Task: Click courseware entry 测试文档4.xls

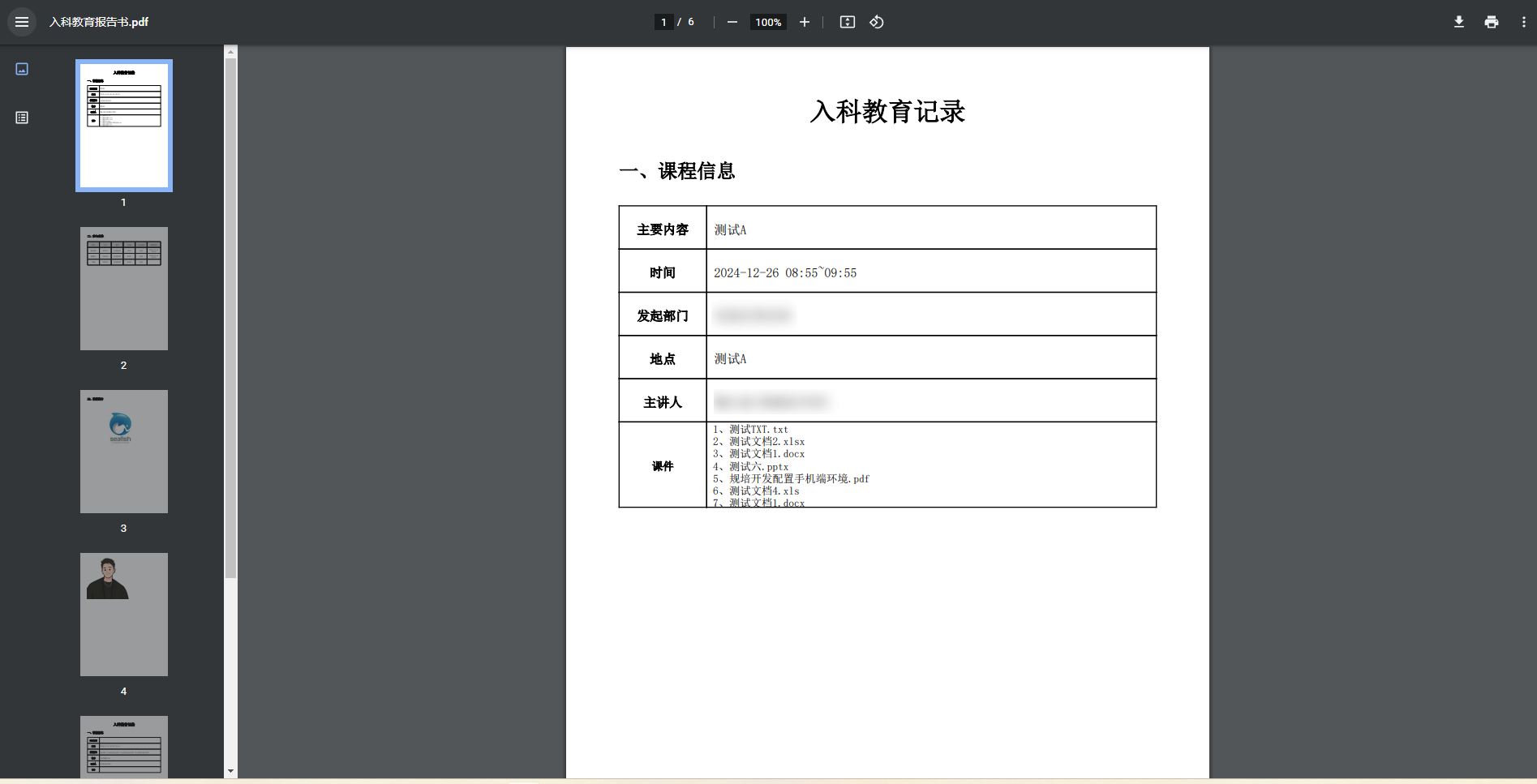Action: (x=756, y=491)
